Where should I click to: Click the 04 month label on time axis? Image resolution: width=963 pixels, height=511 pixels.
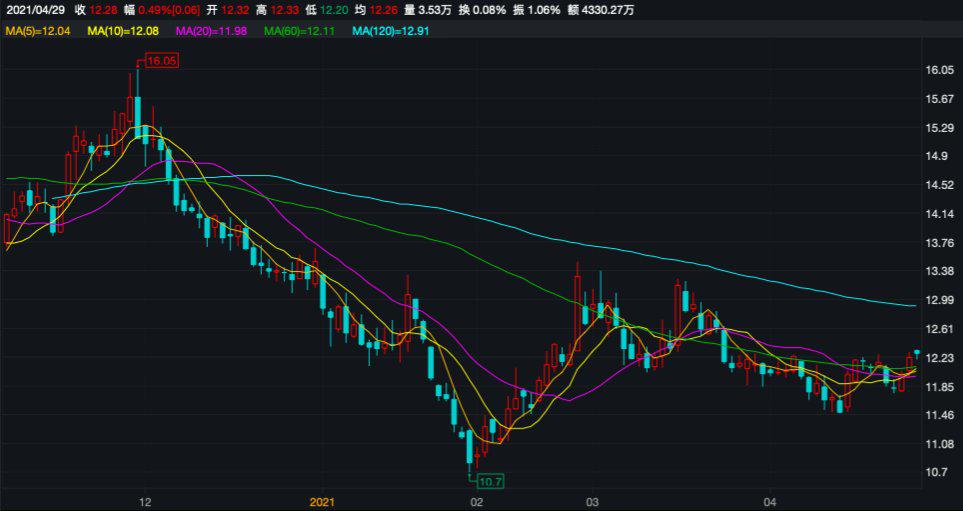pos(770,501)
